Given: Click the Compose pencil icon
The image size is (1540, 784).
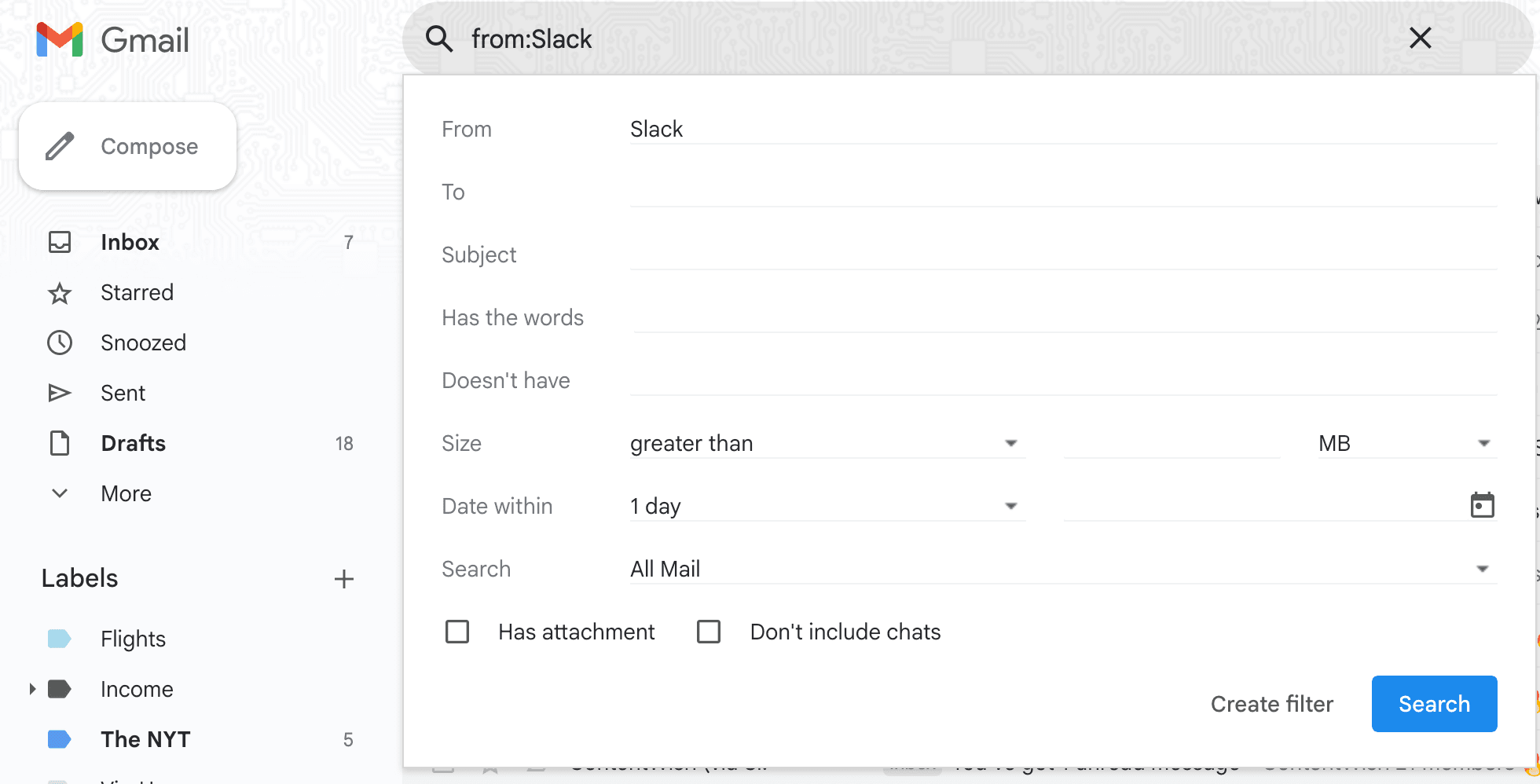Looking at the screenshot, I should coord(59,146).
